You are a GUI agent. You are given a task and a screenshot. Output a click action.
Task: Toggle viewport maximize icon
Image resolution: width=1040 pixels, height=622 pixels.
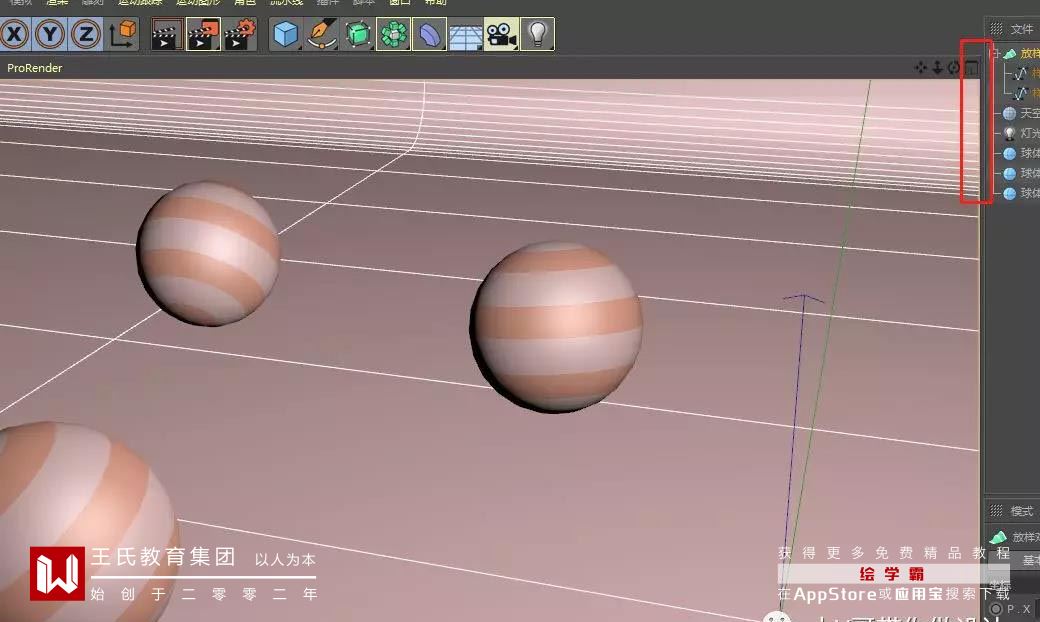(x=972, y=67)
